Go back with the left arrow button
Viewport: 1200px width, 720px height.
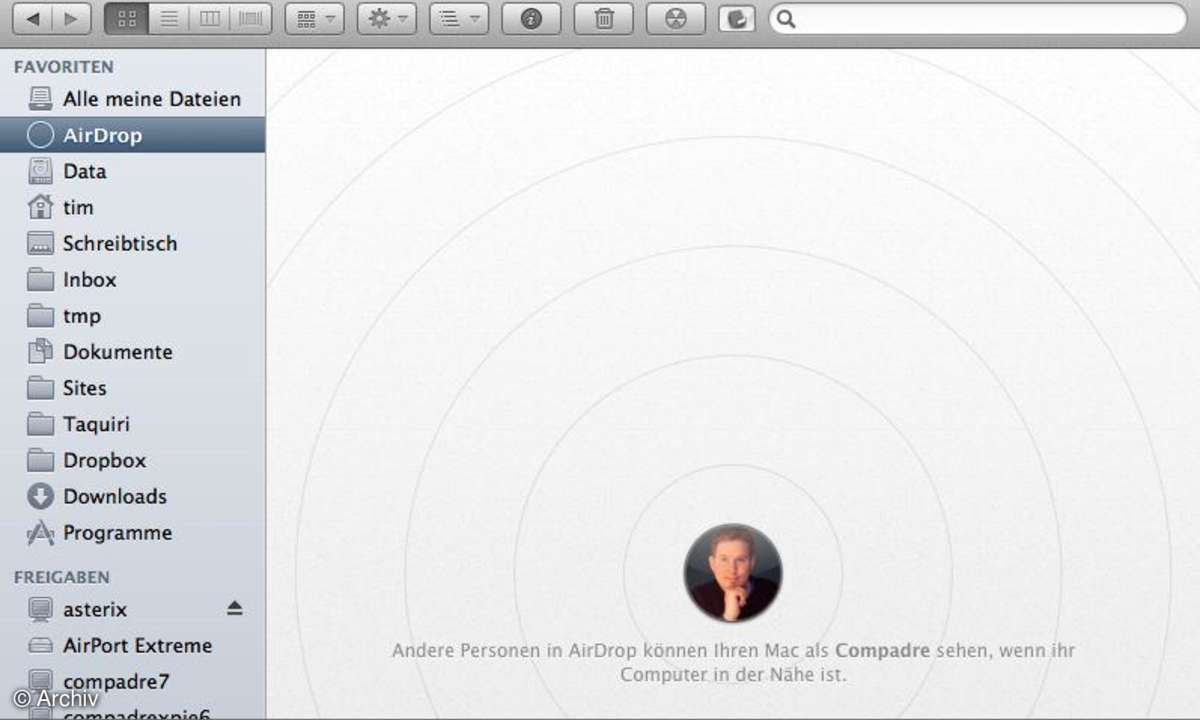tap(34, 18)
